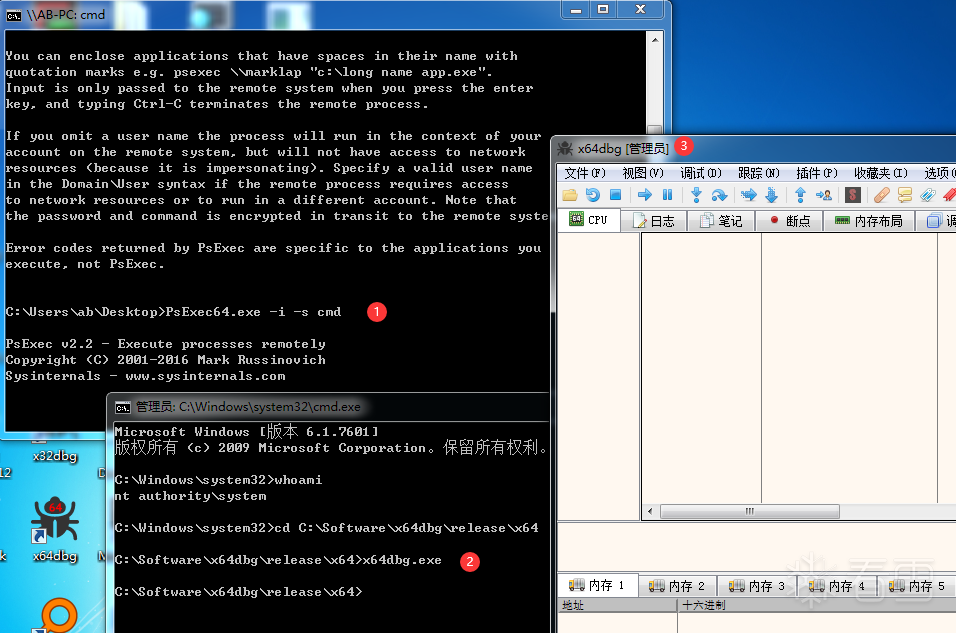The image size is (956, 633).
Task: Click the Trace Over dotted down-arrow icon
Action: click(x=772, y=195)
